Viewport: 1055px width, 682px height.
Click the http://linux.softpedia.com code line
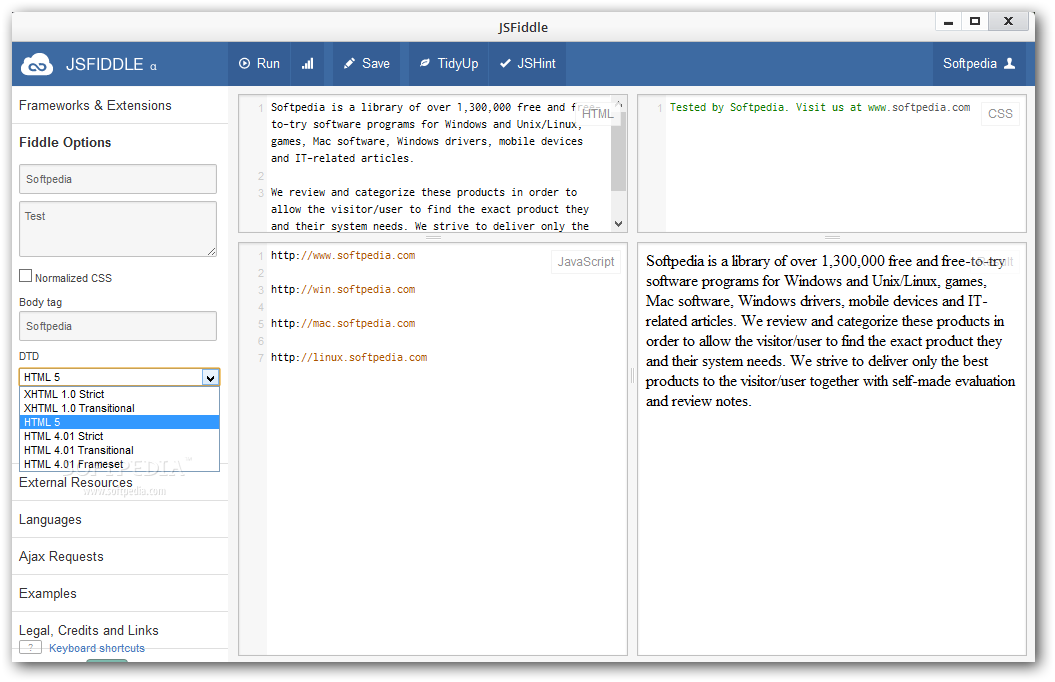[349, 357]
